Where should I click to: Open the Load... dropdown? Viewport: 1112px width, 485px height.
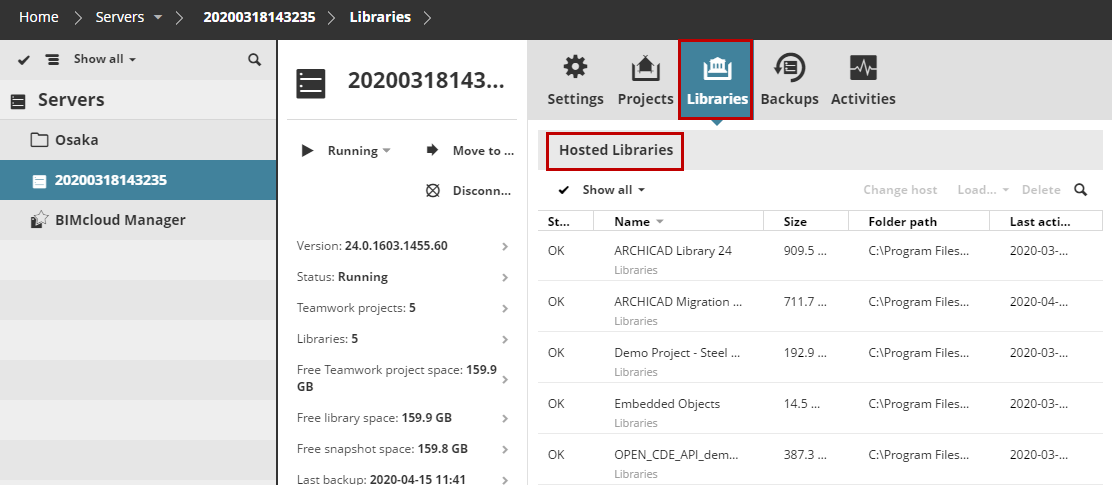point(983,190)
